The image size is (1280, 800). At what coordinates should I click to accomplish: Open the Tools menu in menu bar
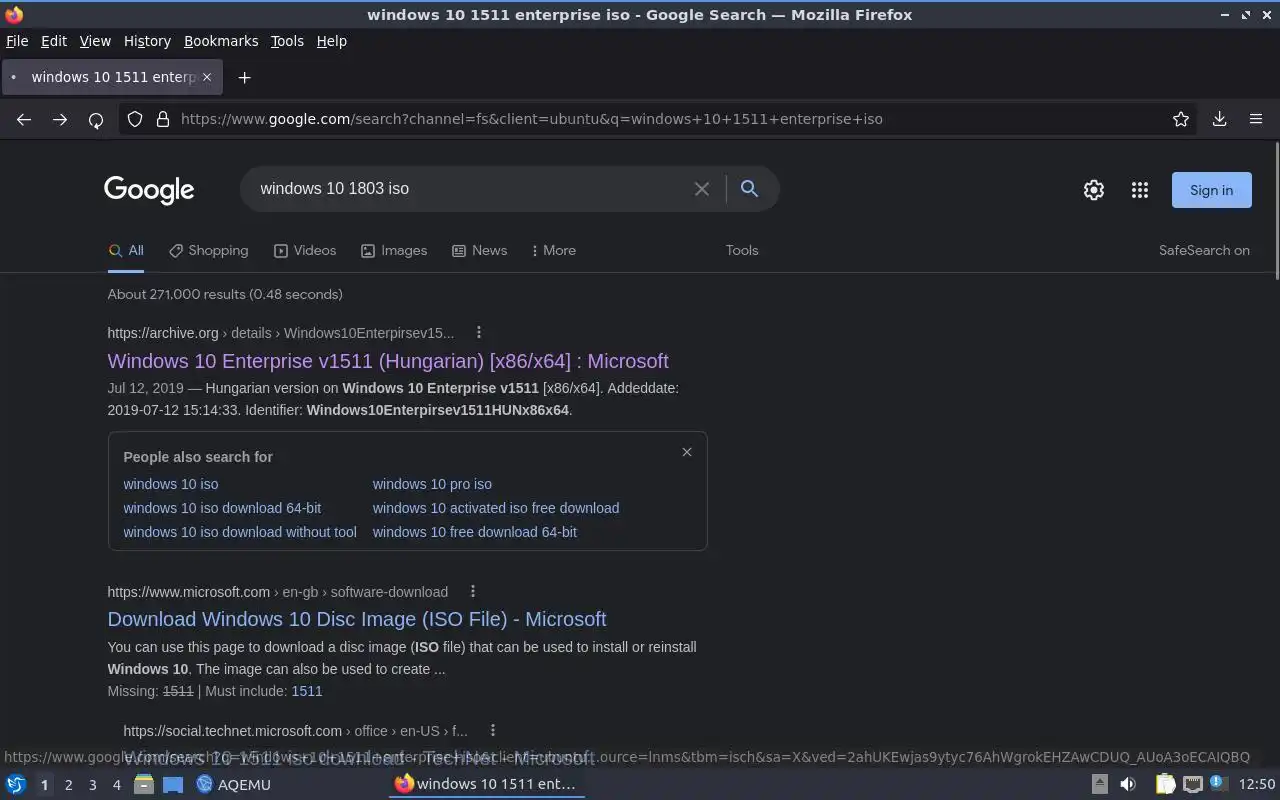click(287, 41)
